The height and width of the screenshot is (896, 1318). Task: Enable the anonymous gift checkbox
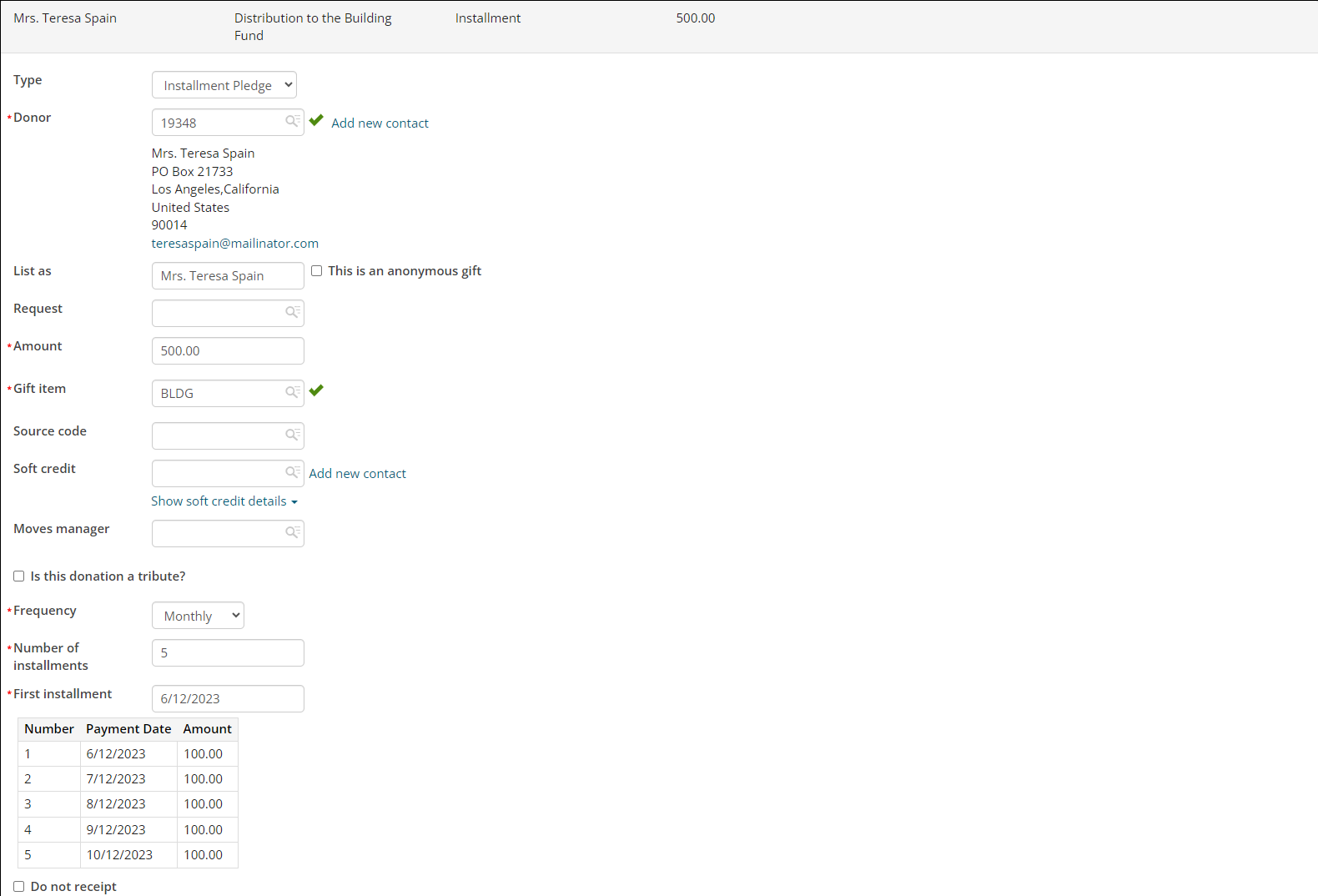tap(317, 271)
